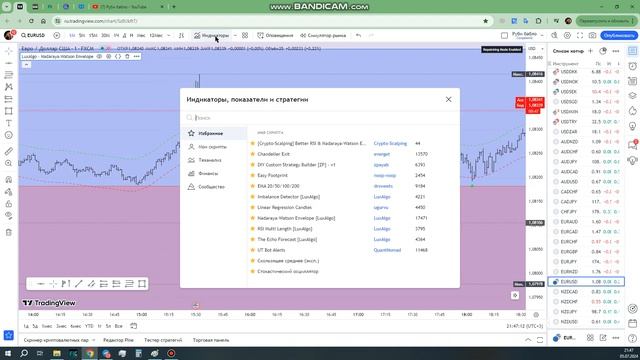Open Симулятор рынка replay button
The height and width of the screenshot is (360, 640).
(x=323, y=36)
